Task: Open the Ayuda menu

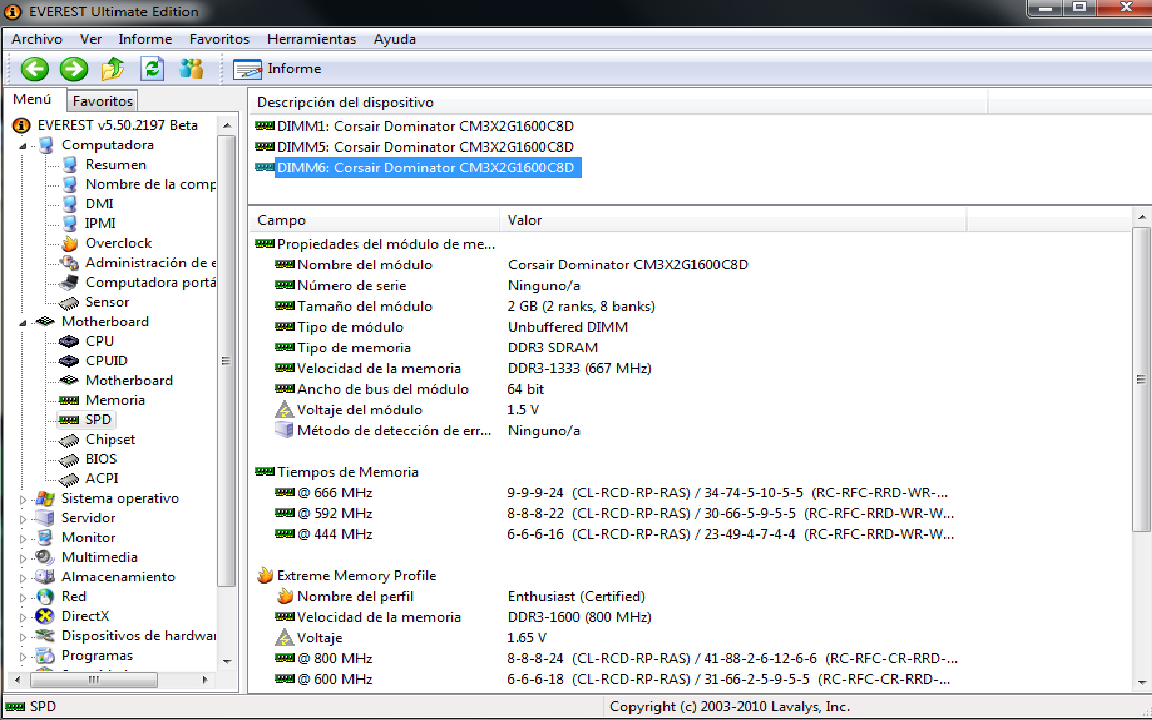Action: [x=395, y=40]
